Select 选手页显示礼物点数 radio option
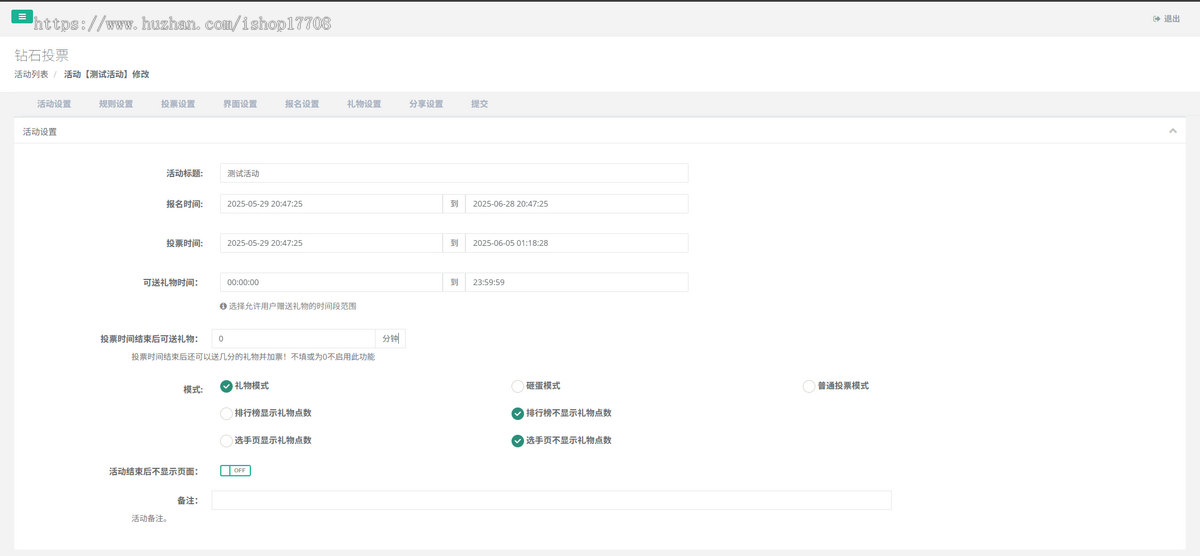Image resolution: width=1200 pixels, height=556 pixels. coord(226,440)
